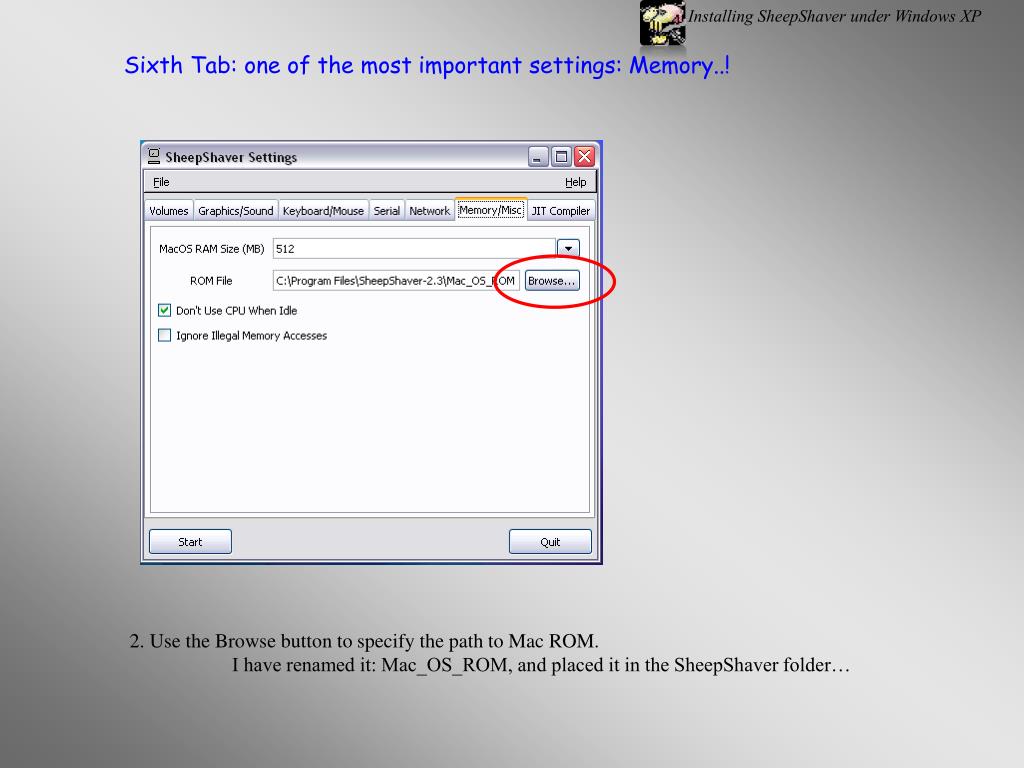
Task: Switch to the Graphics/Sound tab
Action: pyautogui.click(x=236, y=211)
